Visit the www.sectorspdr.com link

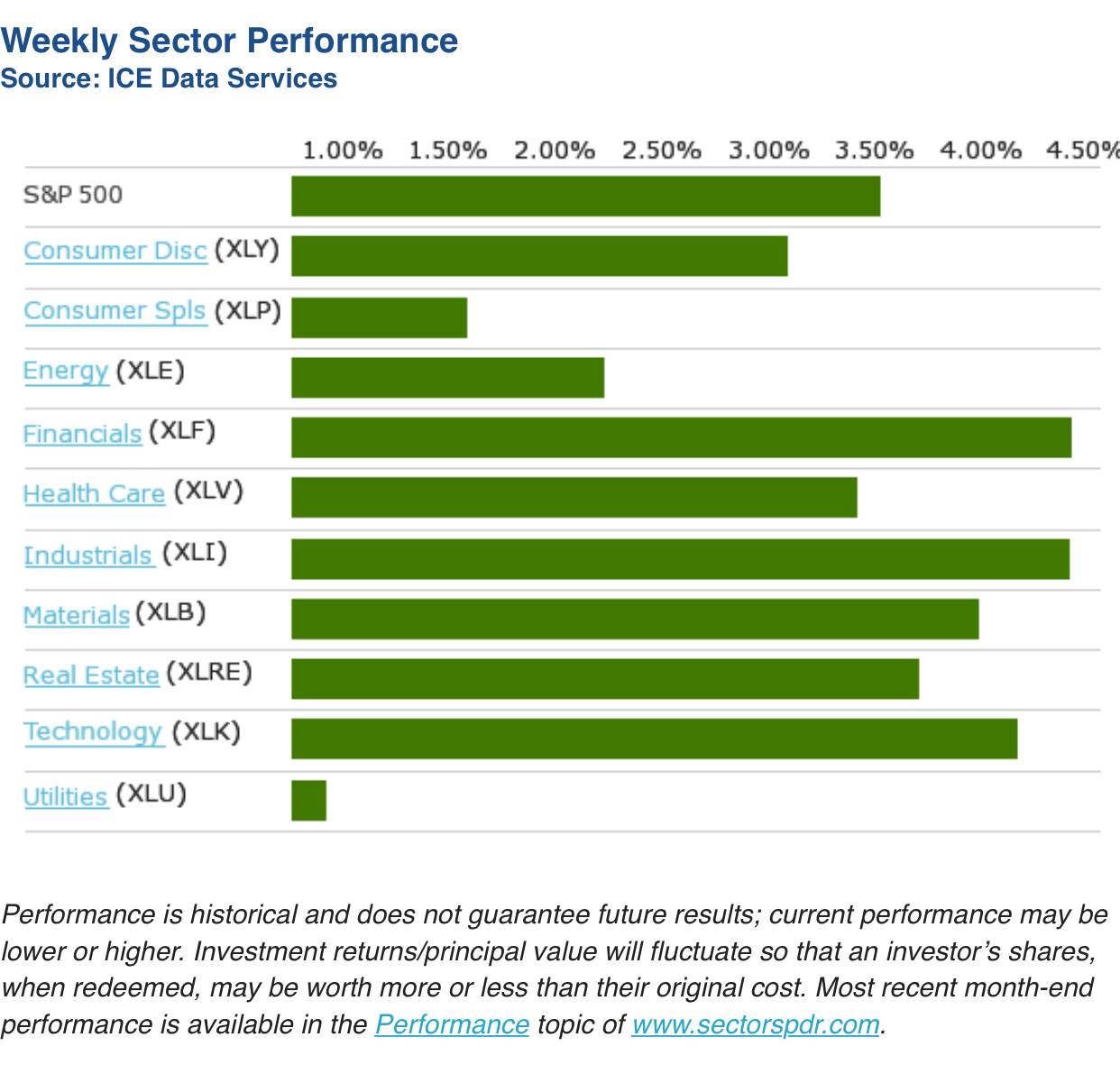click(x=756, y=1024)
